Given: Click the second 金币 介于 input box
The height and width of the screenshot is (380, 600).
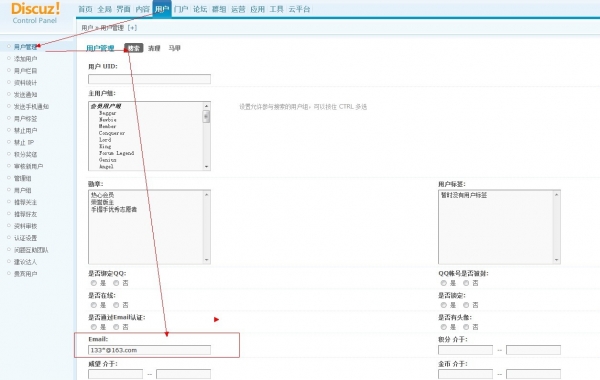Looking at the screenshot, I should click(533, 374).
